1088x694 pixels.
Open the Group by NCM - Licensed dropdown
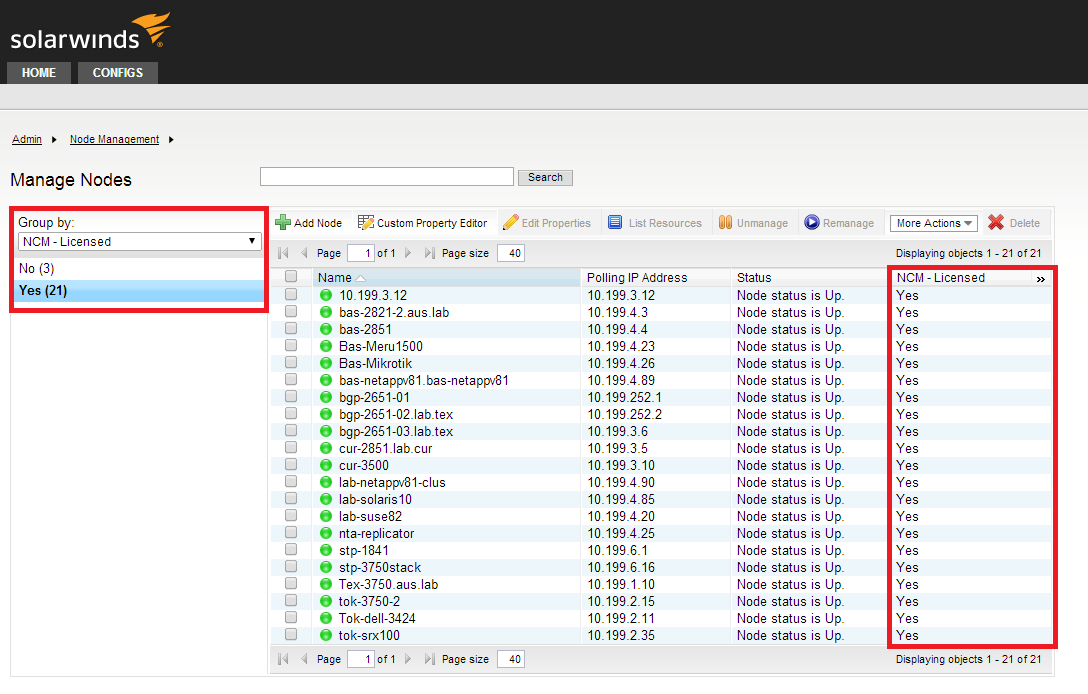pos(138,241)
